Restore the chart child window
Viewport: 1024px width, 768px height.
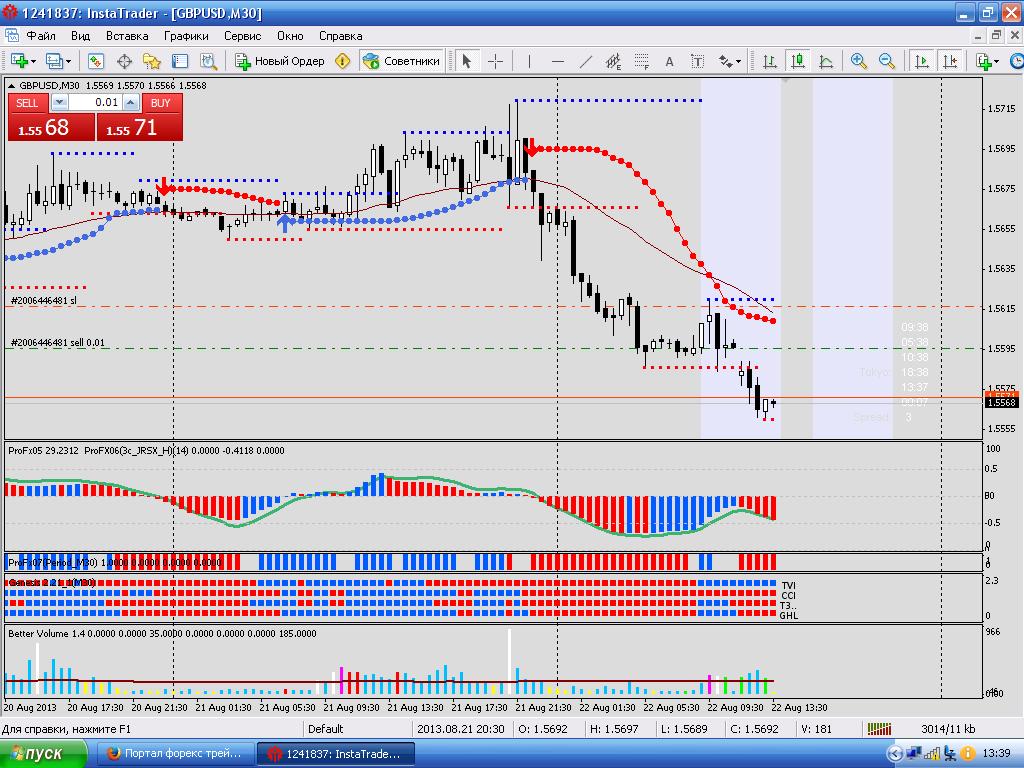pyautogui.click(x=996, y=36)
